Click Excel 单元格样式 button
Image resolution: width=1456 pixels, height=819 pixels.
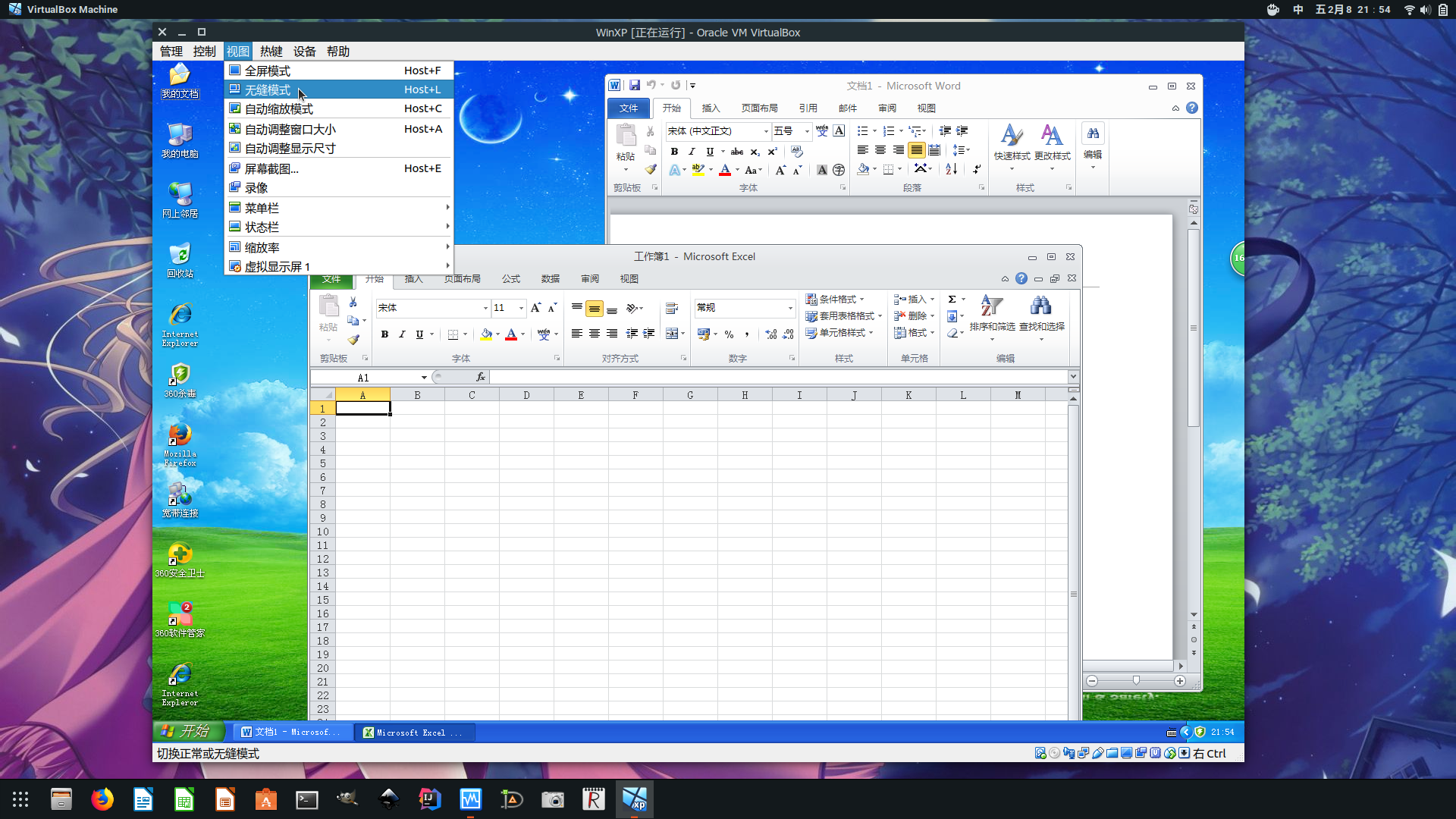(839, 333)
